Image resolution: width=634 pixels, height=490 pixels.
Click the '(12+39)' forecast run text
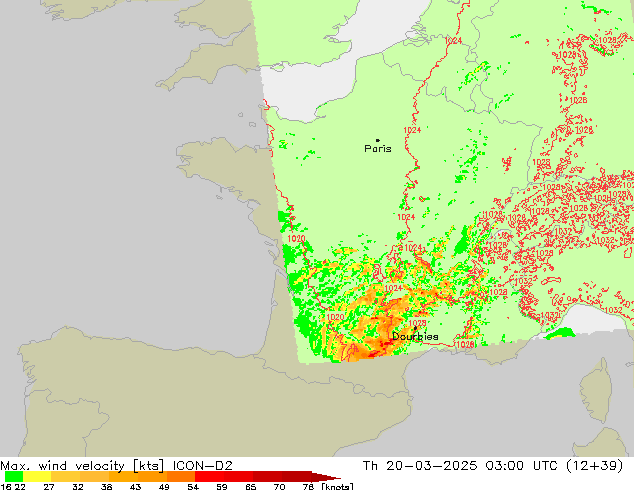(594, 466)
